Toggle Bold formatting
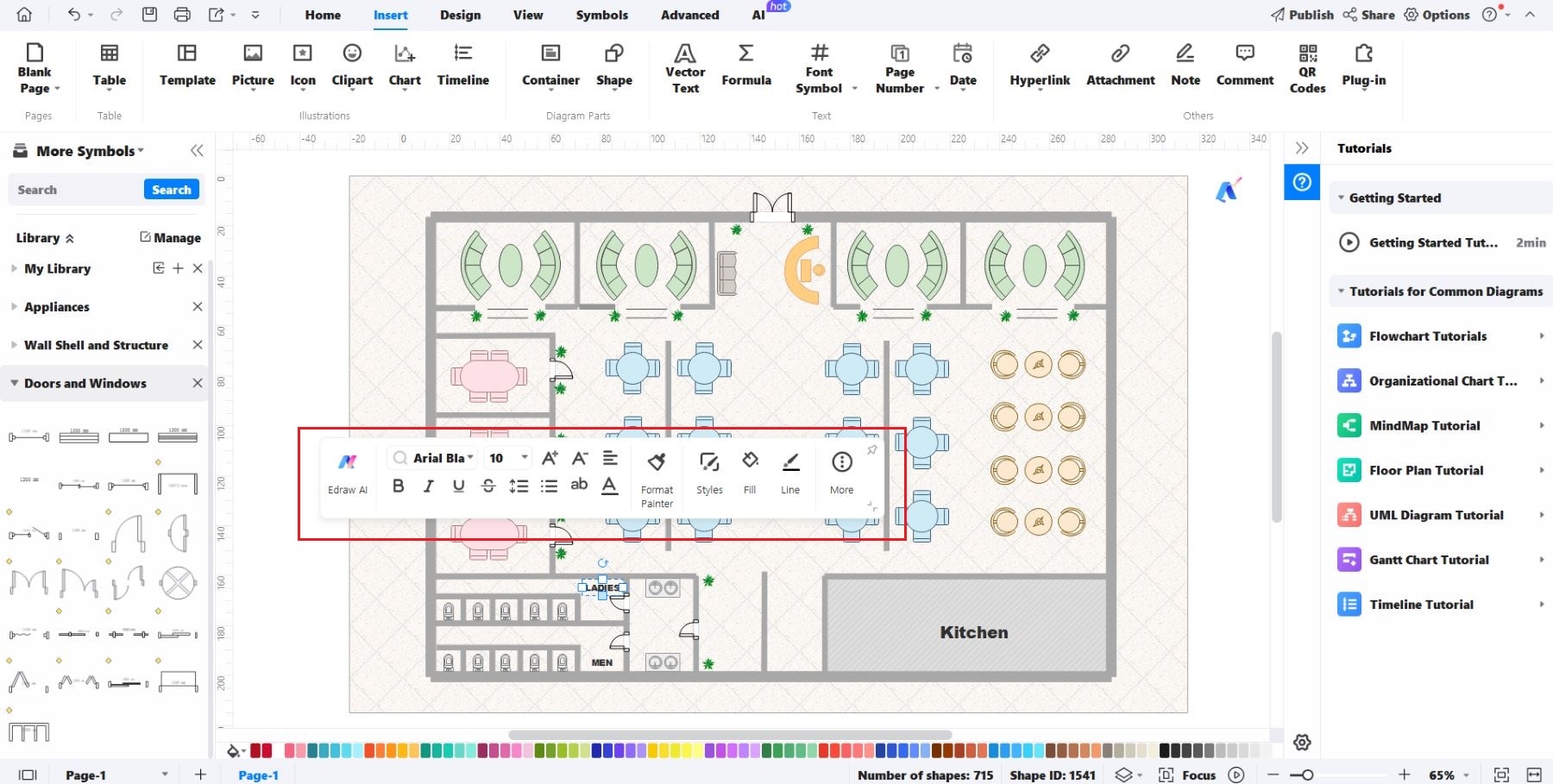1553x784 pixels. pos(398,486)
